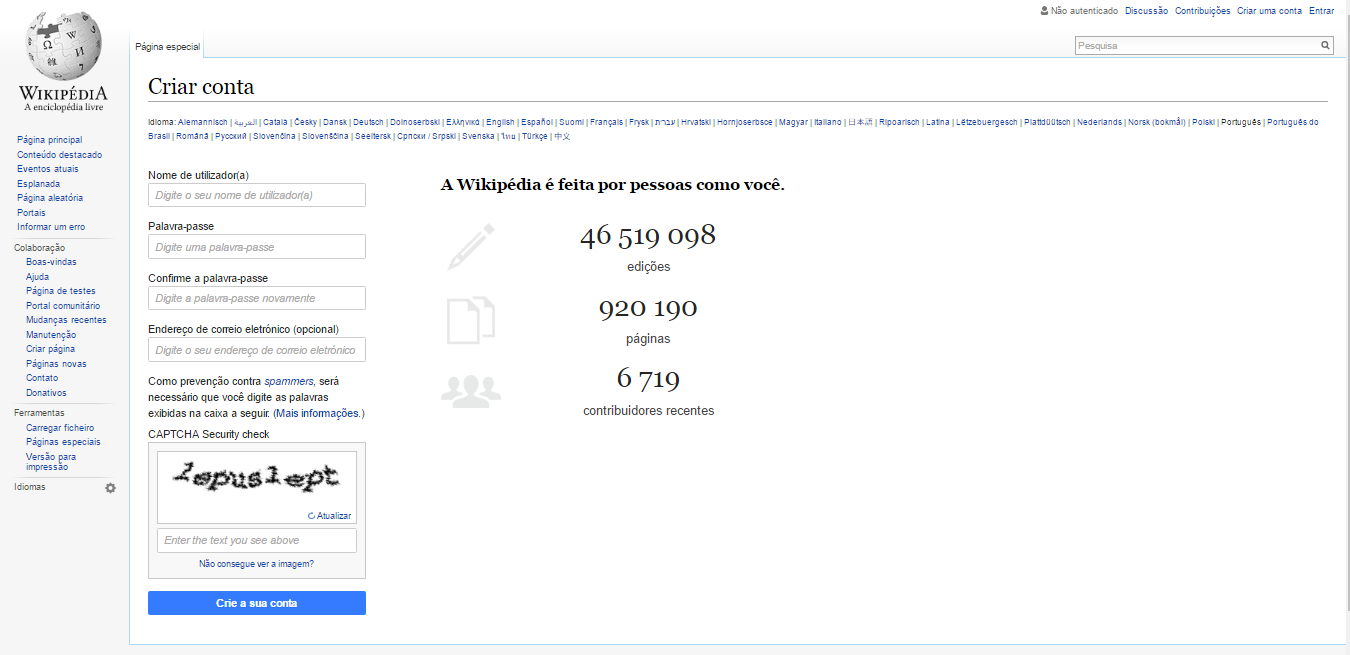This screenshot has width=1350, height=655.
Task: Switch language to Deutsch
Action: [x=368, y=122]
